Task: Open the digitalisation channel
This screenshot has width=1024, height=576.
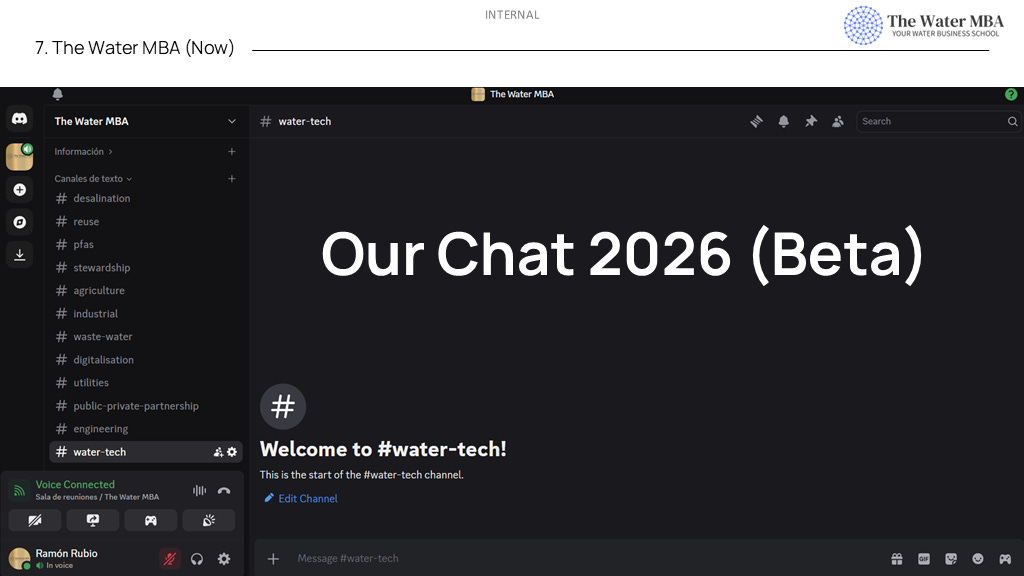Action: (x=146, y=360)
